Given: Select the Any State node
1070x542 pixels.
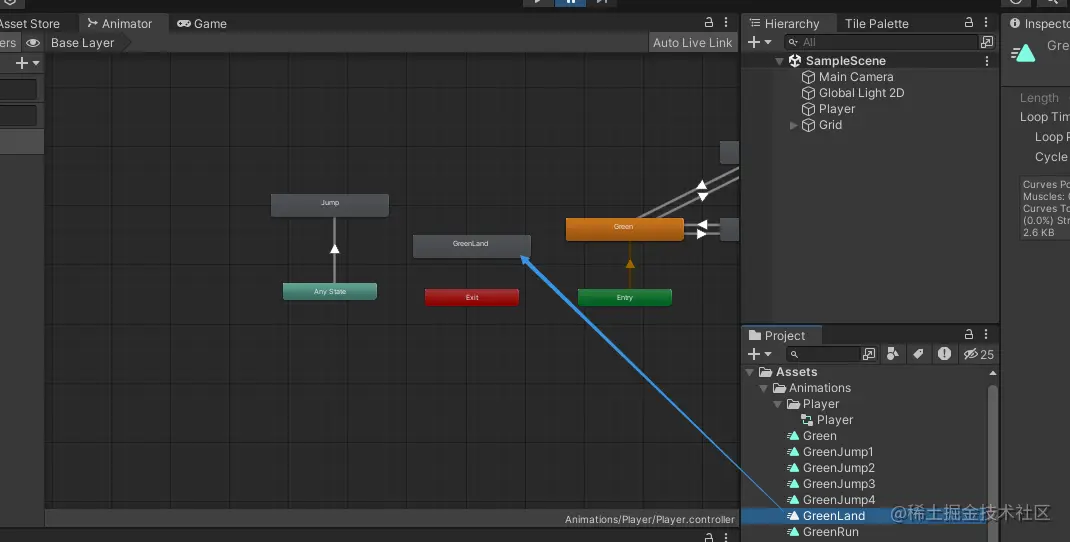Looking at the screenshot, I should 330,291.
